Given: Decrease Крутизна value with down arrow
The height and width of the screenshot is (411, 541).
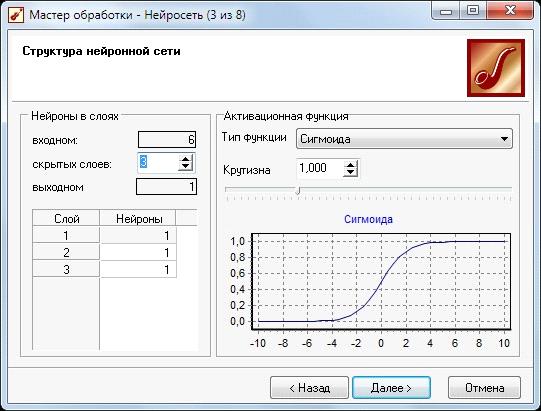Looking at the screenshot, I should coord(351,173).
